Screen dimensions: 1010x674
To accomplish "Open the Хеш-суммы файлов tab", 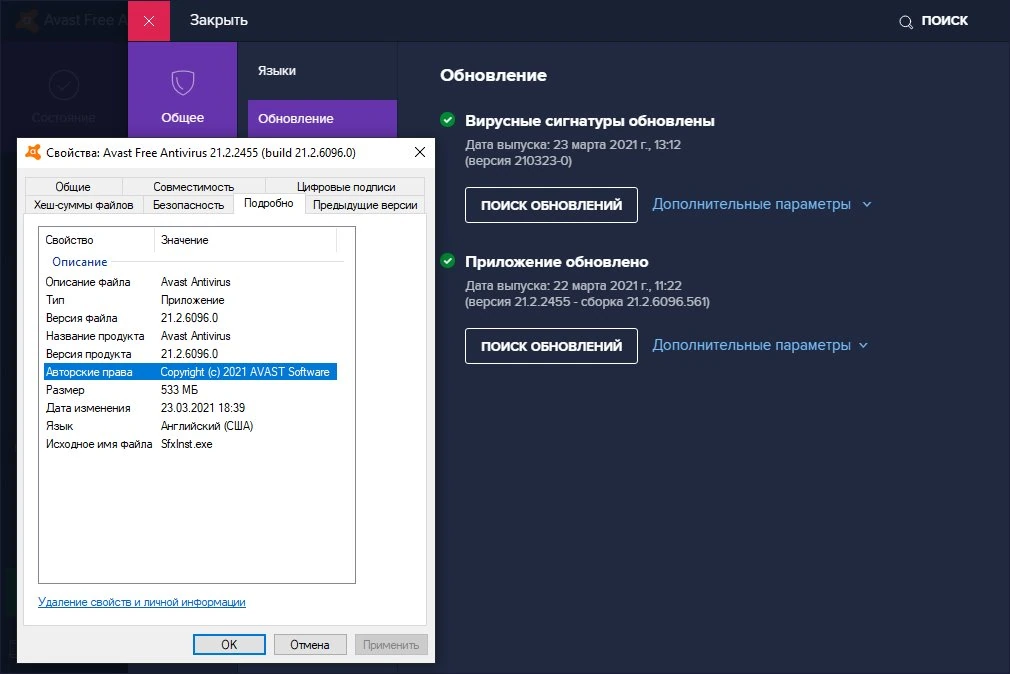I will tap(84, 205).
